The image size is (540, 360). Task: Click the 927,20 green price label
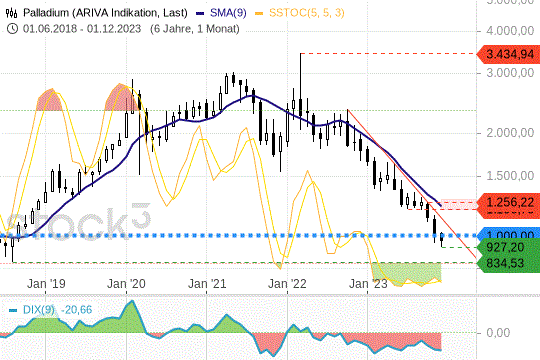508,247
